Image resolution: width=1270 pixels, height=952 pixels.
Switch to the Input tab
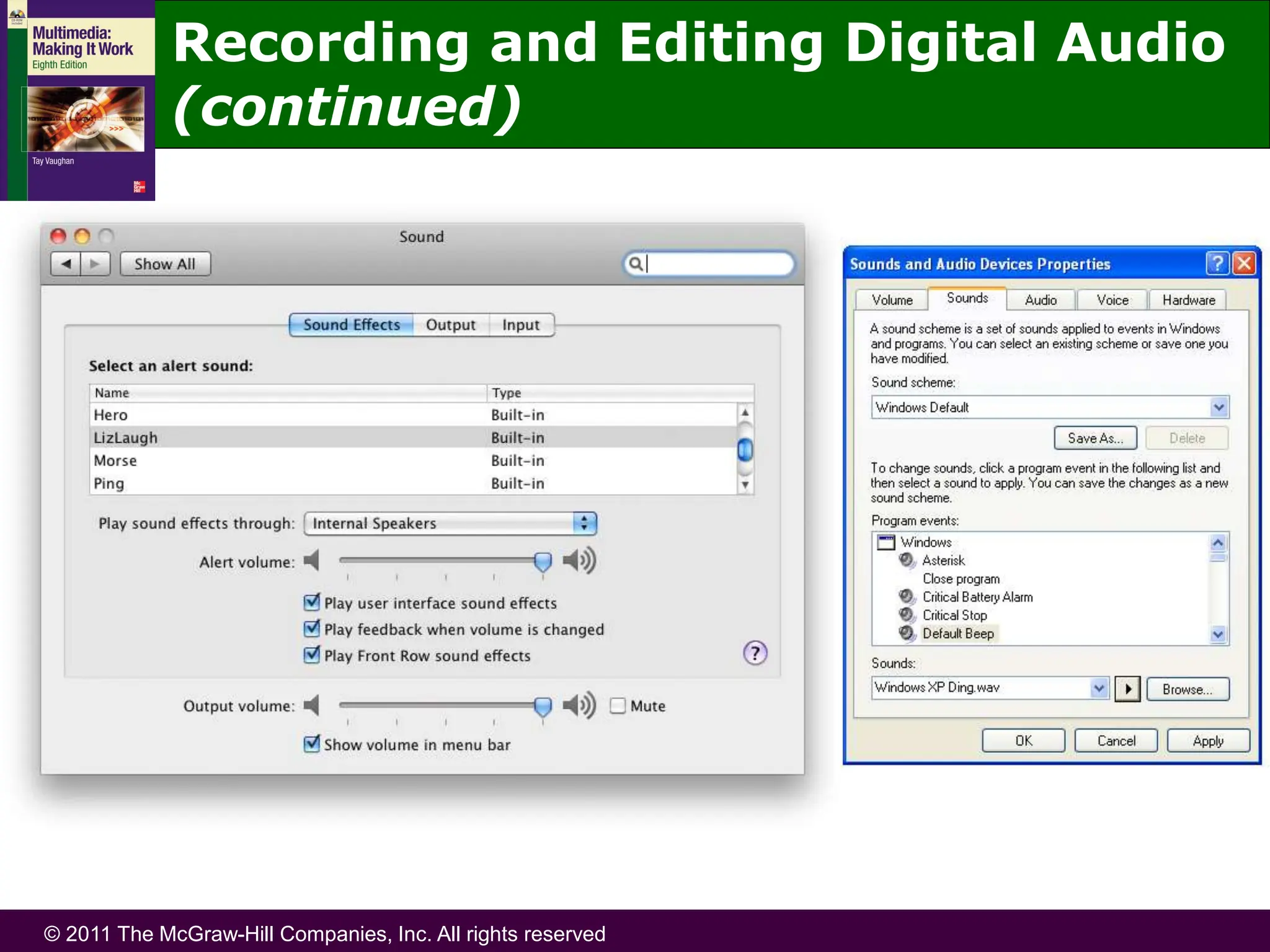coord(521,325)
